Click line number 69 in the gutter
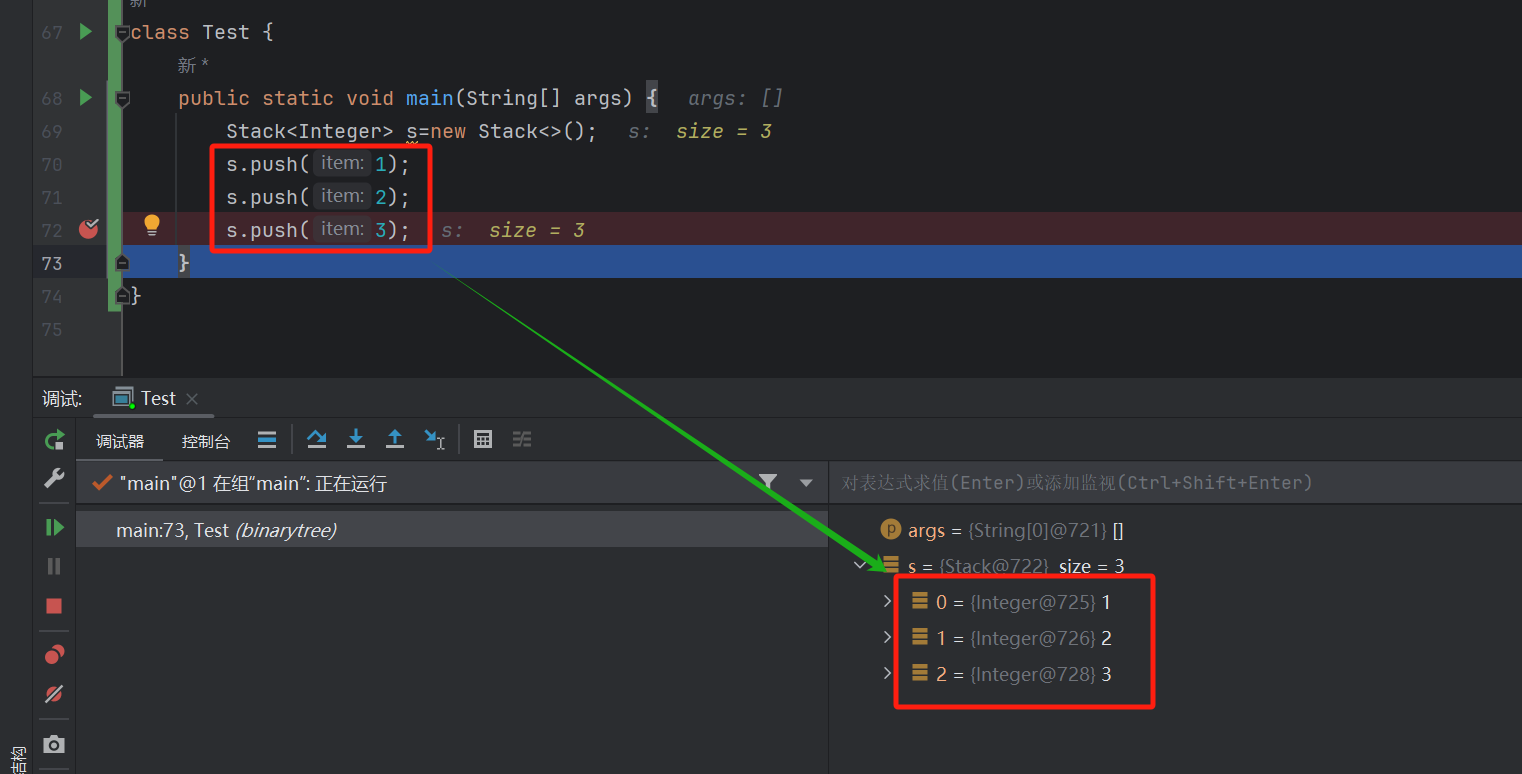Screen dimensions: 1522x774 (x=52, y=131)
